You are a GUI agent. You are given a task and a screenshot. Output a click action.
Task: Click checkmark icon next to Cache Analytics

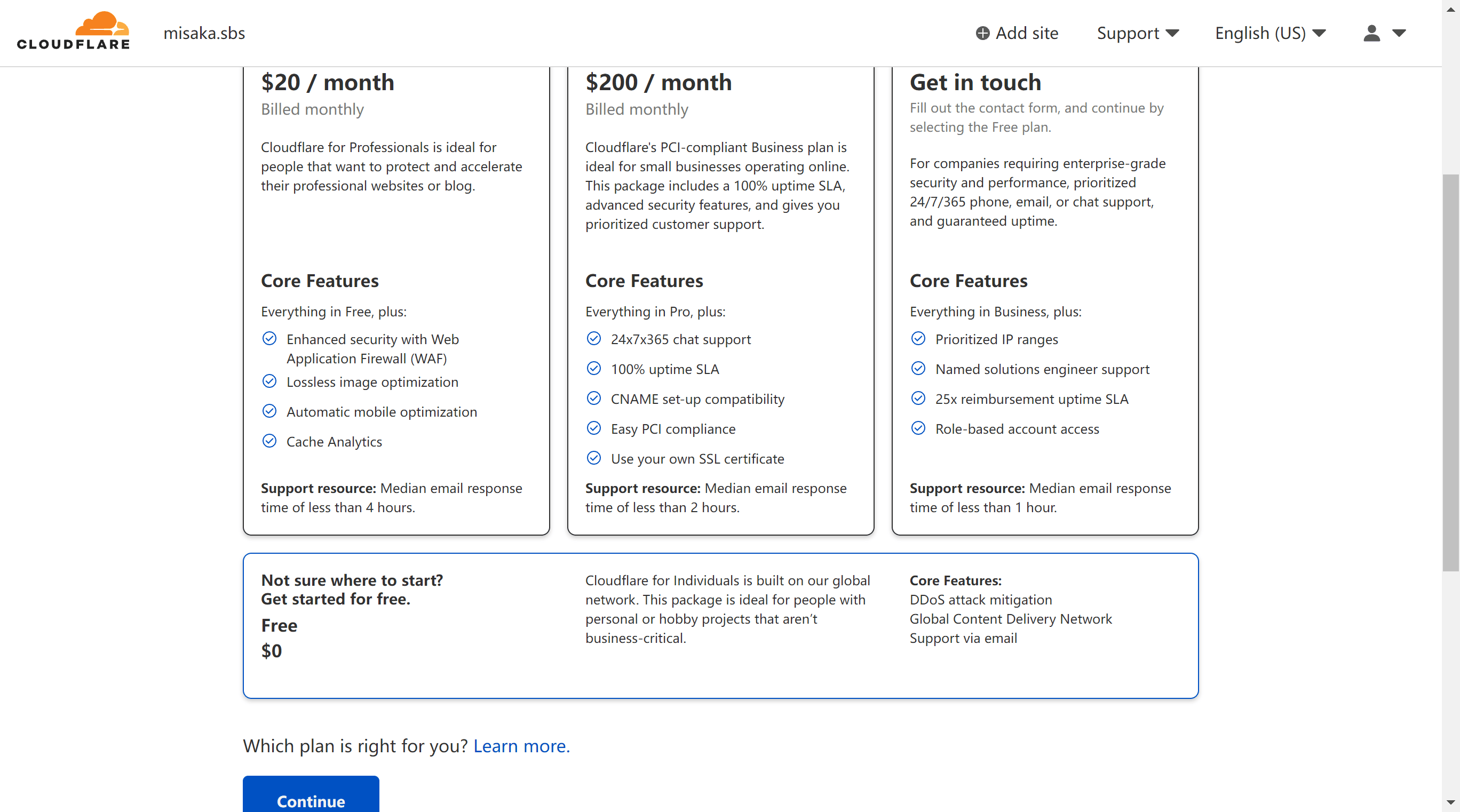[x=270, y=441]
